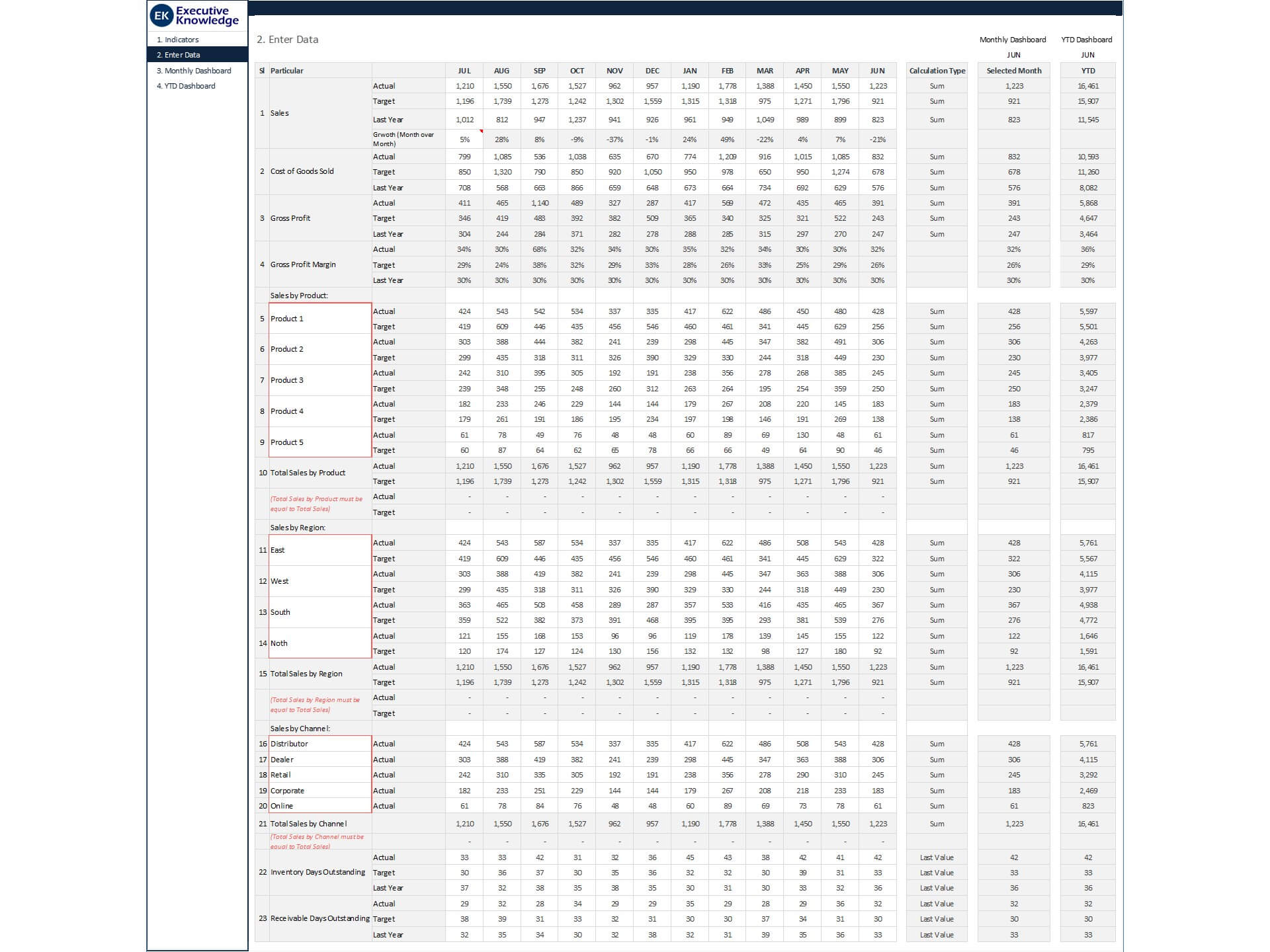Viewport: 1270px width, 952px height.
Task: Click the East region name cell
Action: coord(319,550)
